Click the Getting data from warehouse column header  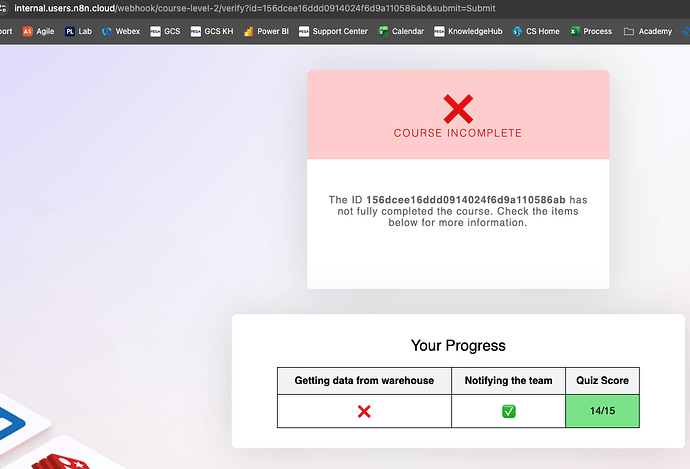click(364, 381)
